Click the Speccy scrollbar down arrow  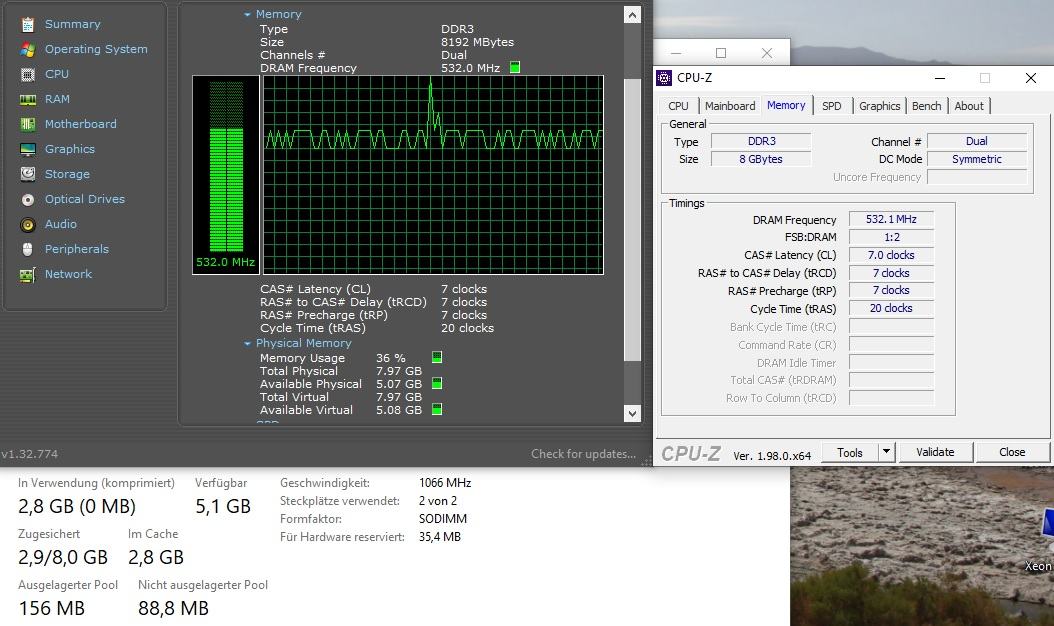click(632, 414)
